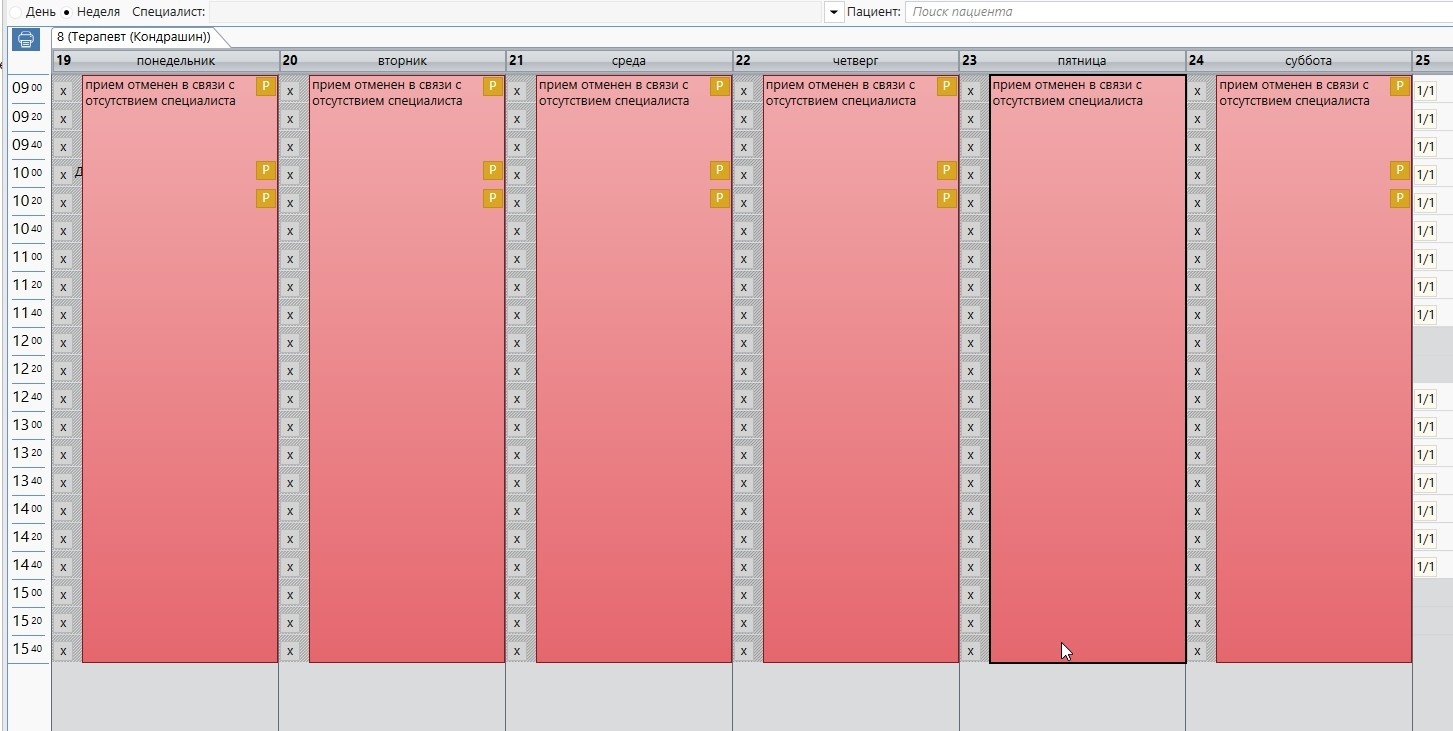Click the понедельник day column header
The width and height of the screenshot is (1453, 731).
pos(176,61)
